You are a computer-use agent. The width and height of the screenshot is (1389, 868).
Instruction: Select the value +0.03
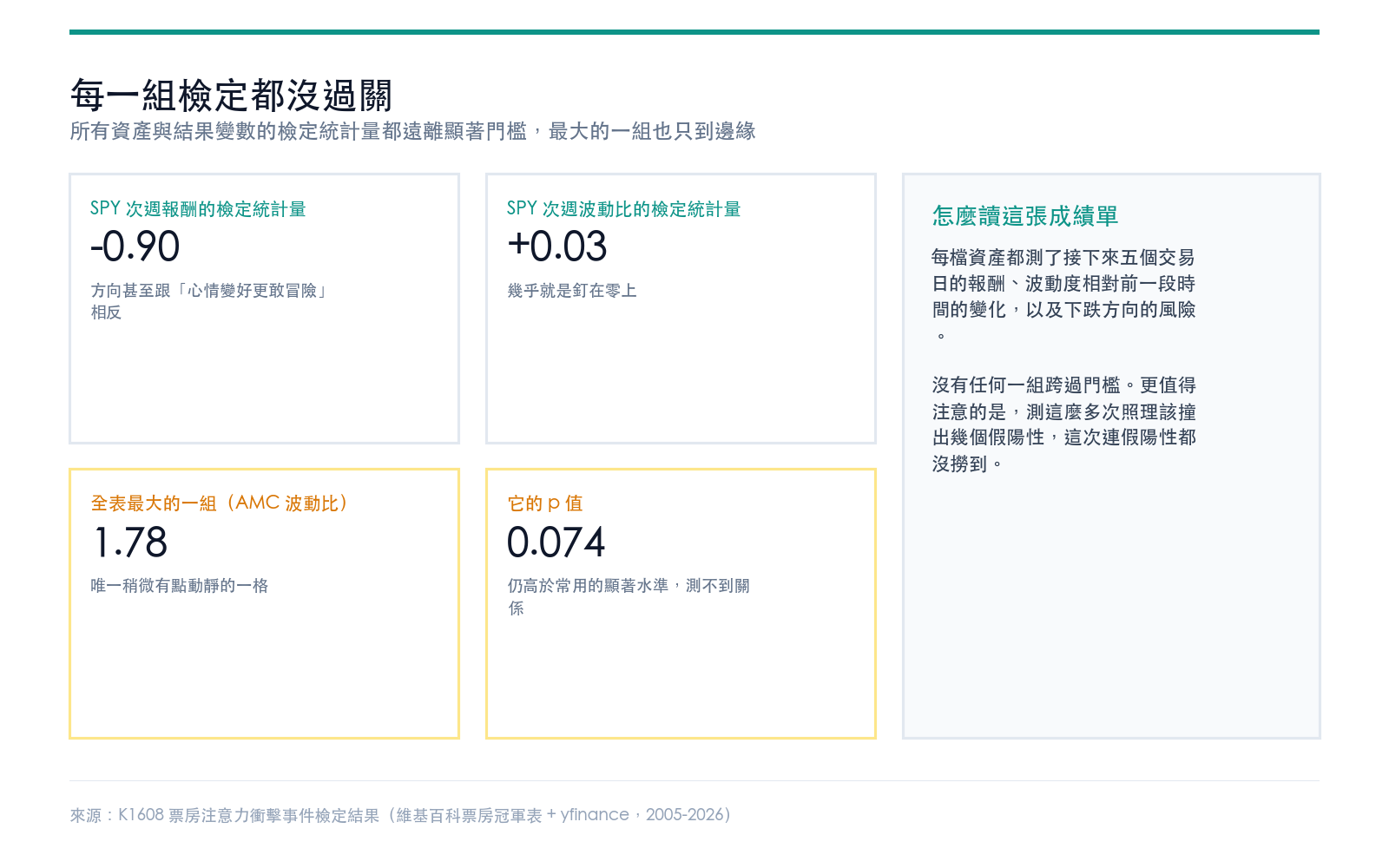pos(557,247)
